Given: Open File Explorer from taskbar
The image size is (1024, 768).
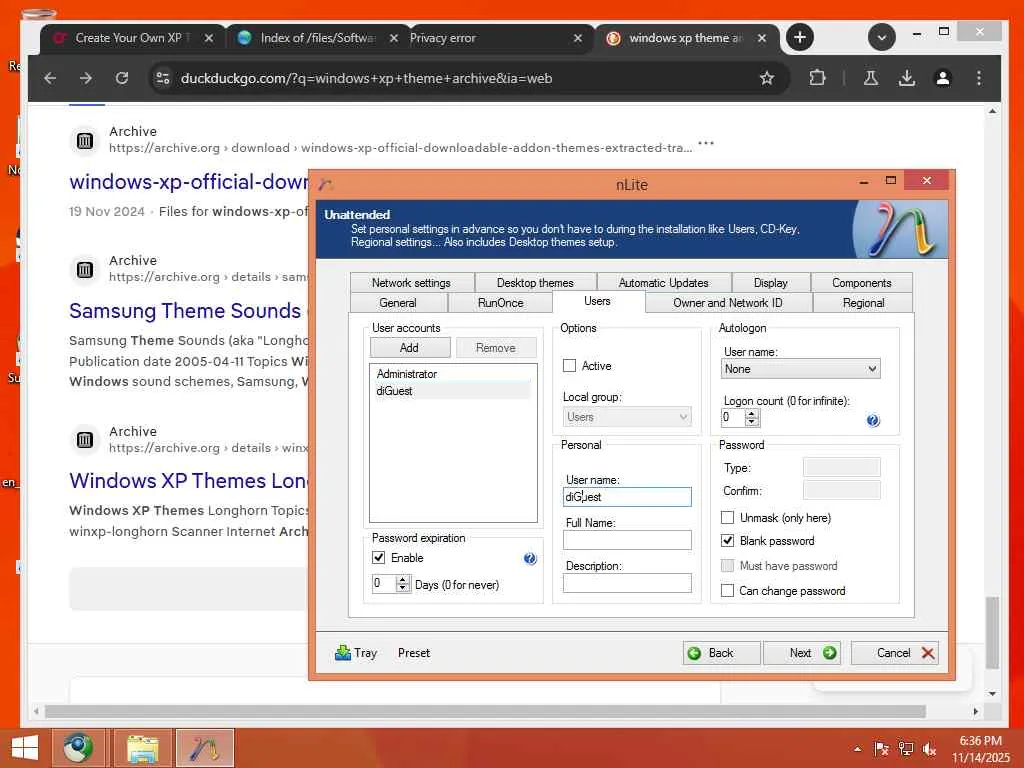Looking at the screenshot, I should [x=142, y=748].
